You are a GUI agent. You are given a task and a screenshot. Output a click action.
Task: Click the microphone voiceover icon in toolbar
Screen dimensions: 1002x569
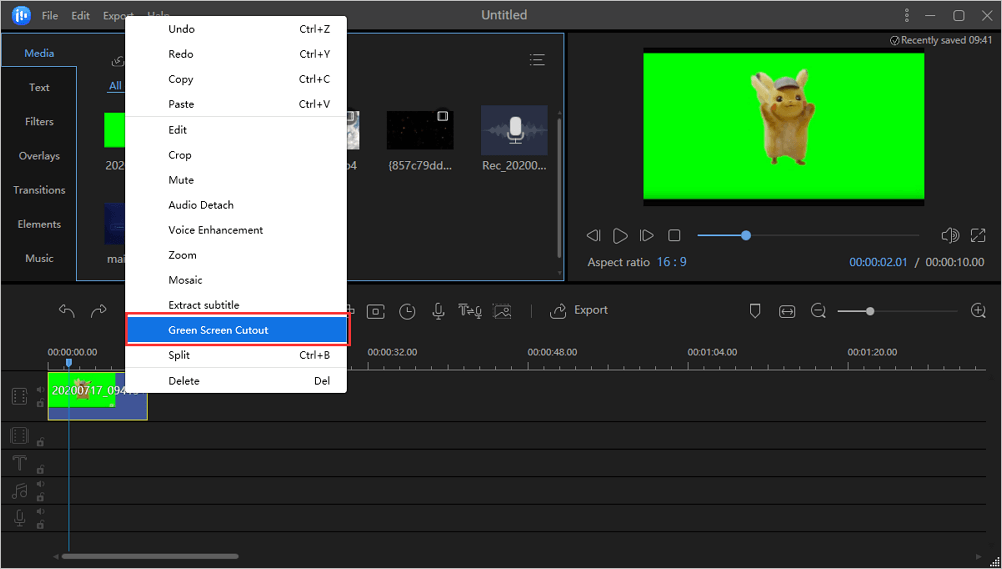438,311
